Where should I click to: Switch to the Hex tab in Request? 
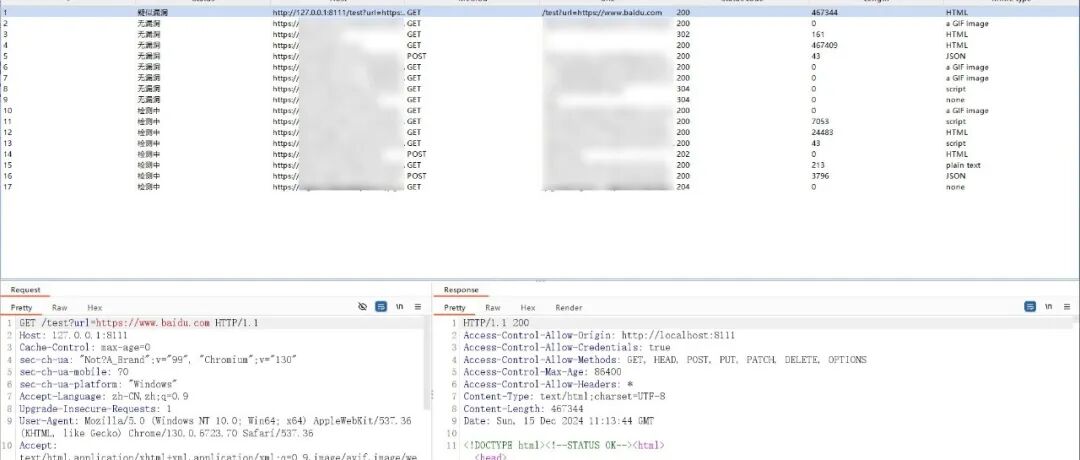pos(94,308)
